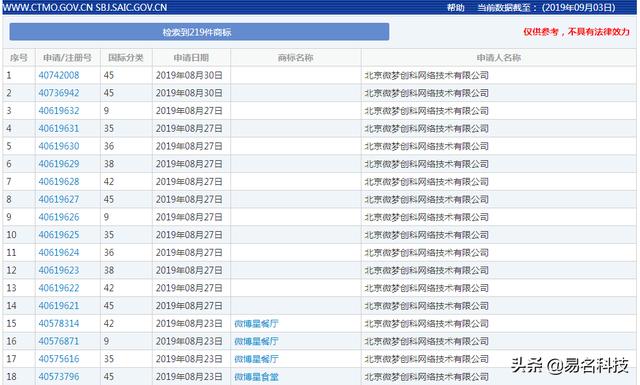Viewport: 640px width, 385px height.
Task: Click the 帮助 help link
Action: tap(456, 8)
